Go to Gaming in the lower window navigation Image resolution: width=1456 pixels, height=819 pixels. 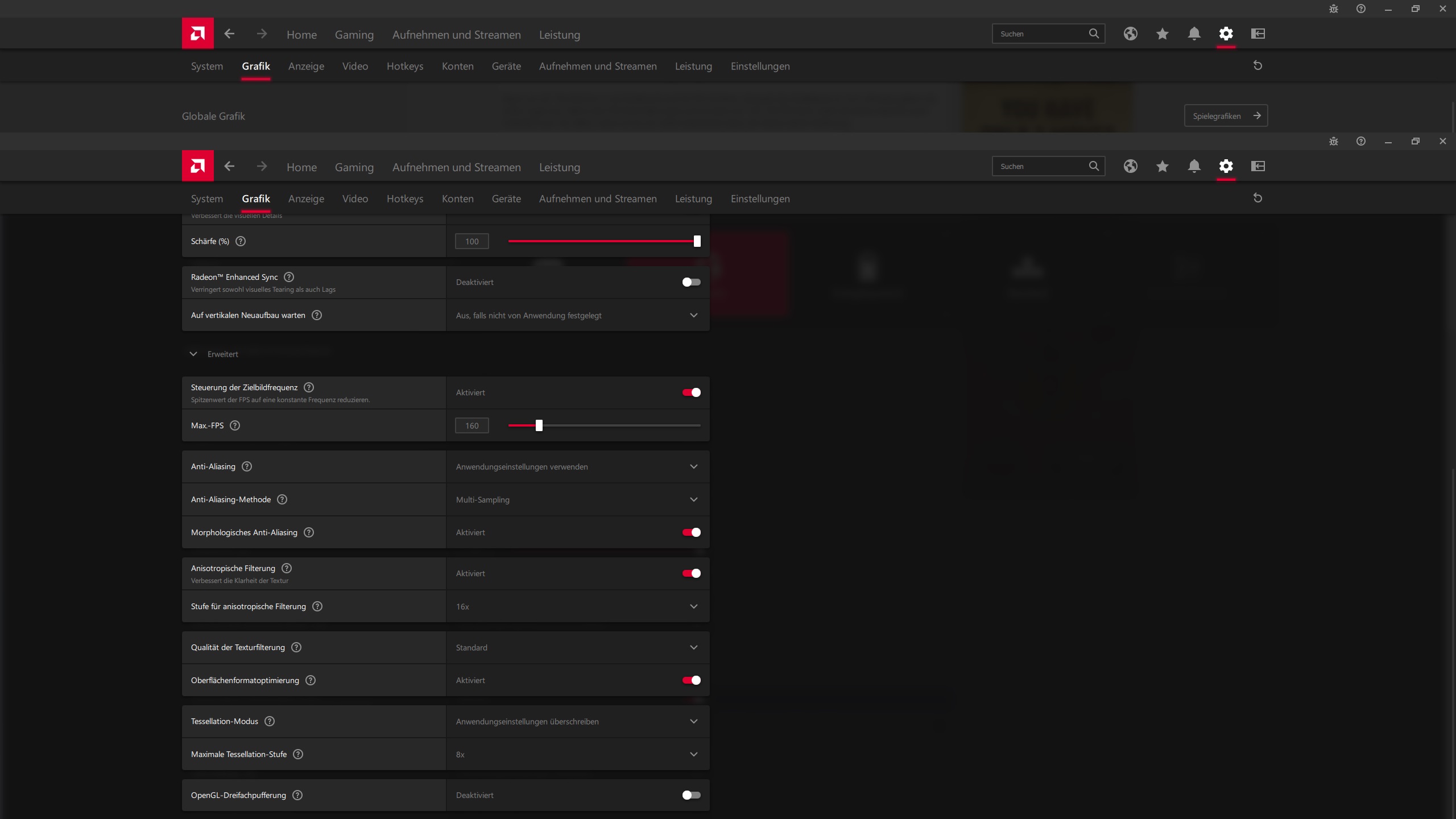click(354, 167)
